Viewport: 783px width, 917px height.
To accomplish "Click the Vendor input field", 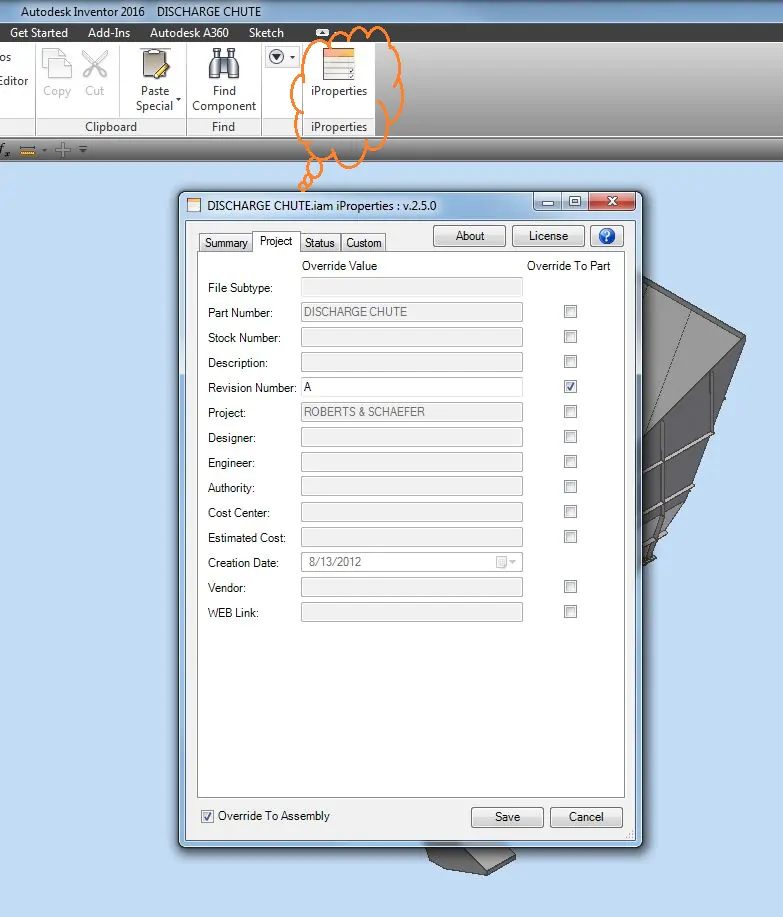I will point(412,587).
